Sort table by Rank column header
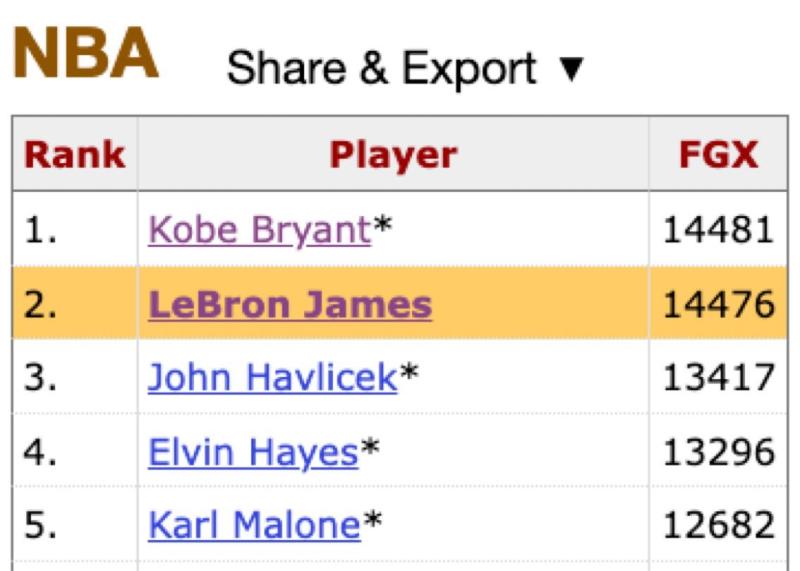This screenshot has width=800, height=571. pyautogui.click(x=74, y=154)
